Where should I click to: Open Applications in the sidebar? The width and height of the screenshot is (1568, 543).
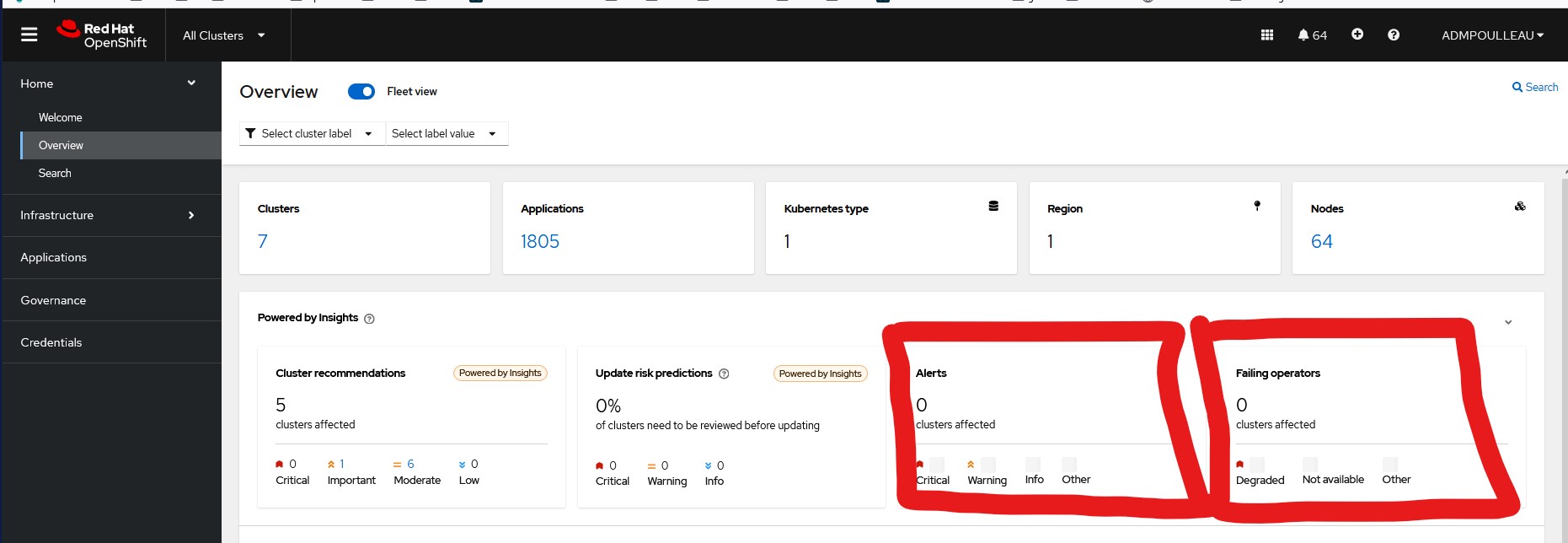point(54,257)
